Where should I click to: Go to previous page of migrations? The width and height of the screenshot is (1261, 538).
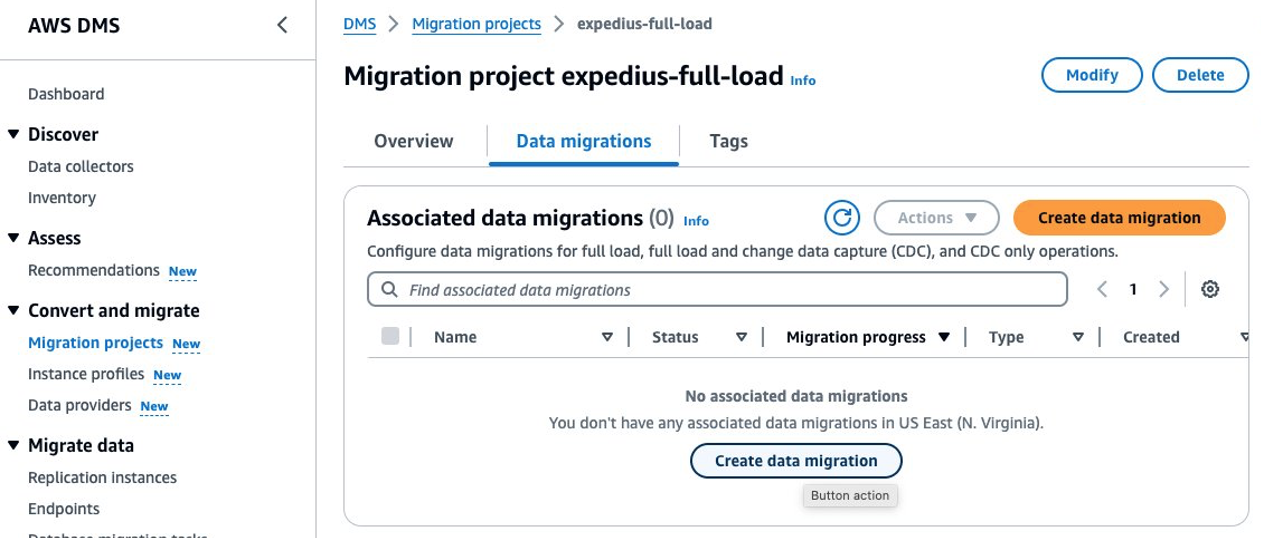point(1102,290)
